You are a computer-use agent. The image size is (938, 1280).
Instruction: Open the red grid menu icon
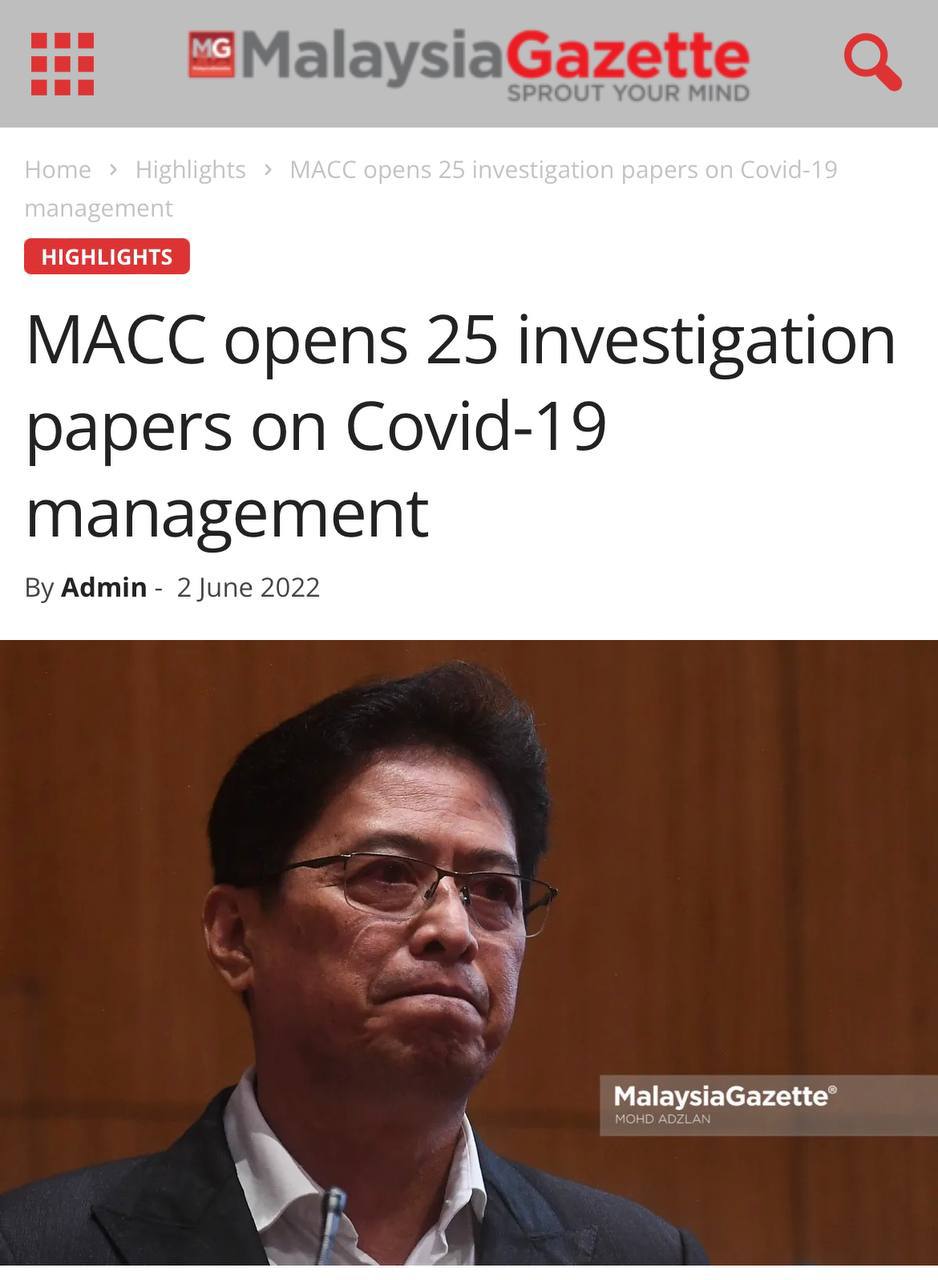(62, 64)
